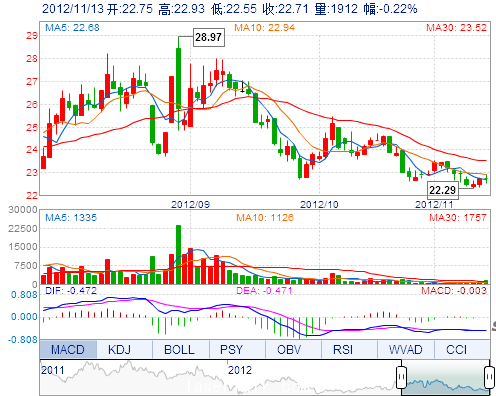
Task: Click the tallest green volume bar
Action: click(178, 254)
